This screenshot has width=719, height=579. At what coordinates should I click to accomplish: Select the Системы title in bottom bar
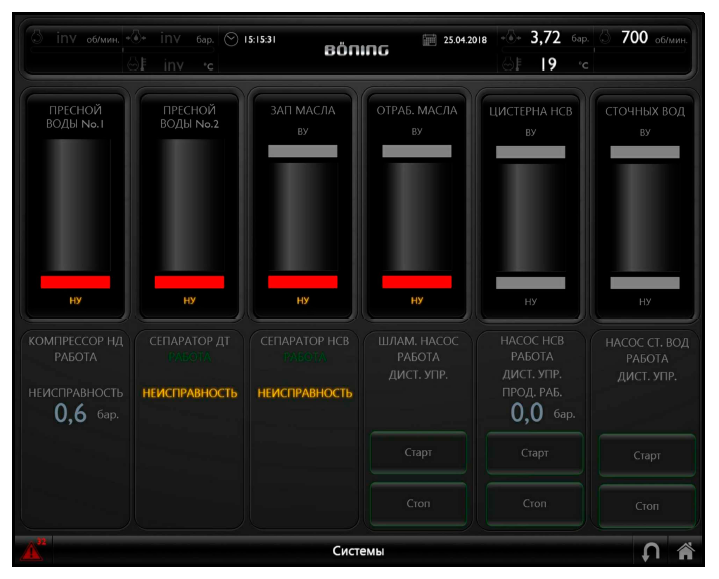(x=358, y=551)
